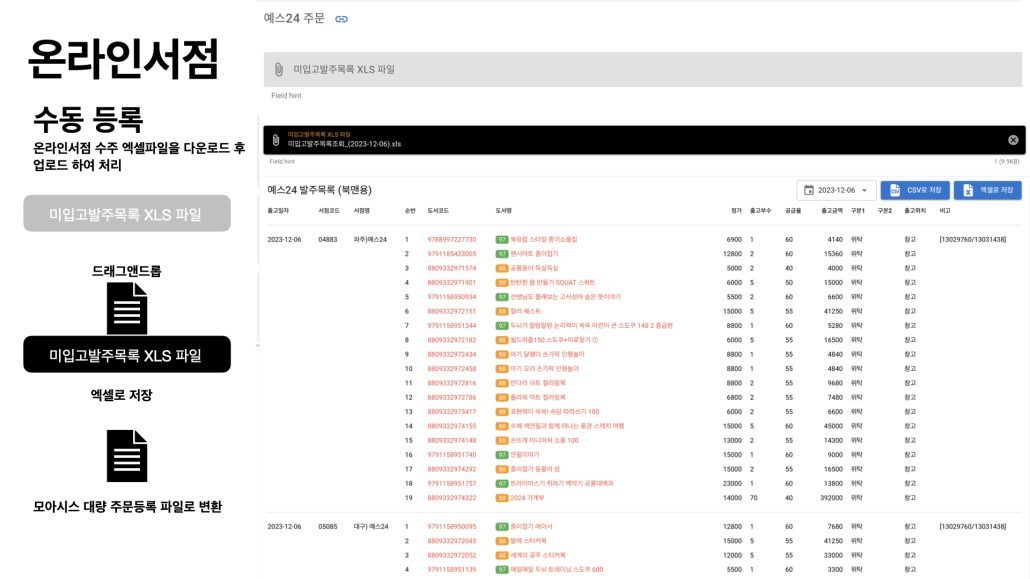Click the CSV로 저장 button

pos(914,190)
